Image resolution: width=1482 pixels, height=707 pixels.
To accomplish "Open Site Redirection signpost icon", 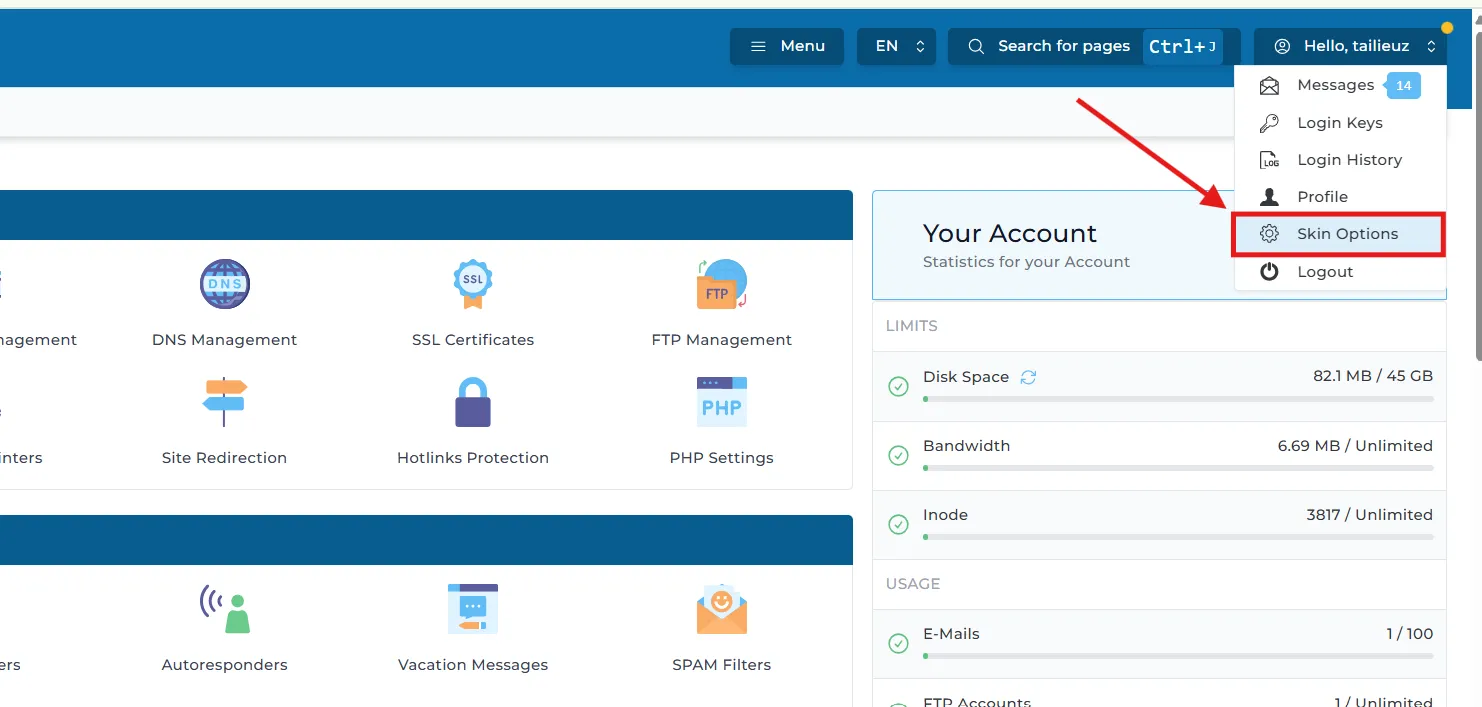I will [x=224, y=402].
